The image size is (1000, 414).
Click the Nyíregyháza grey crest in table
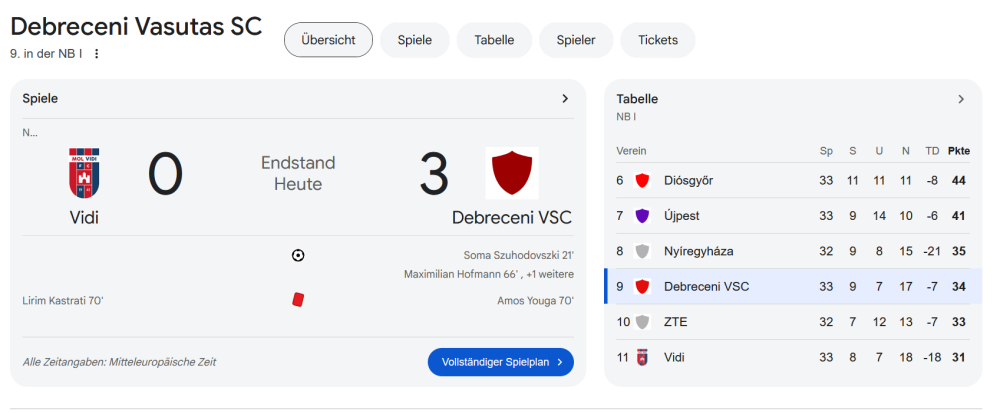tap(642, 251)
